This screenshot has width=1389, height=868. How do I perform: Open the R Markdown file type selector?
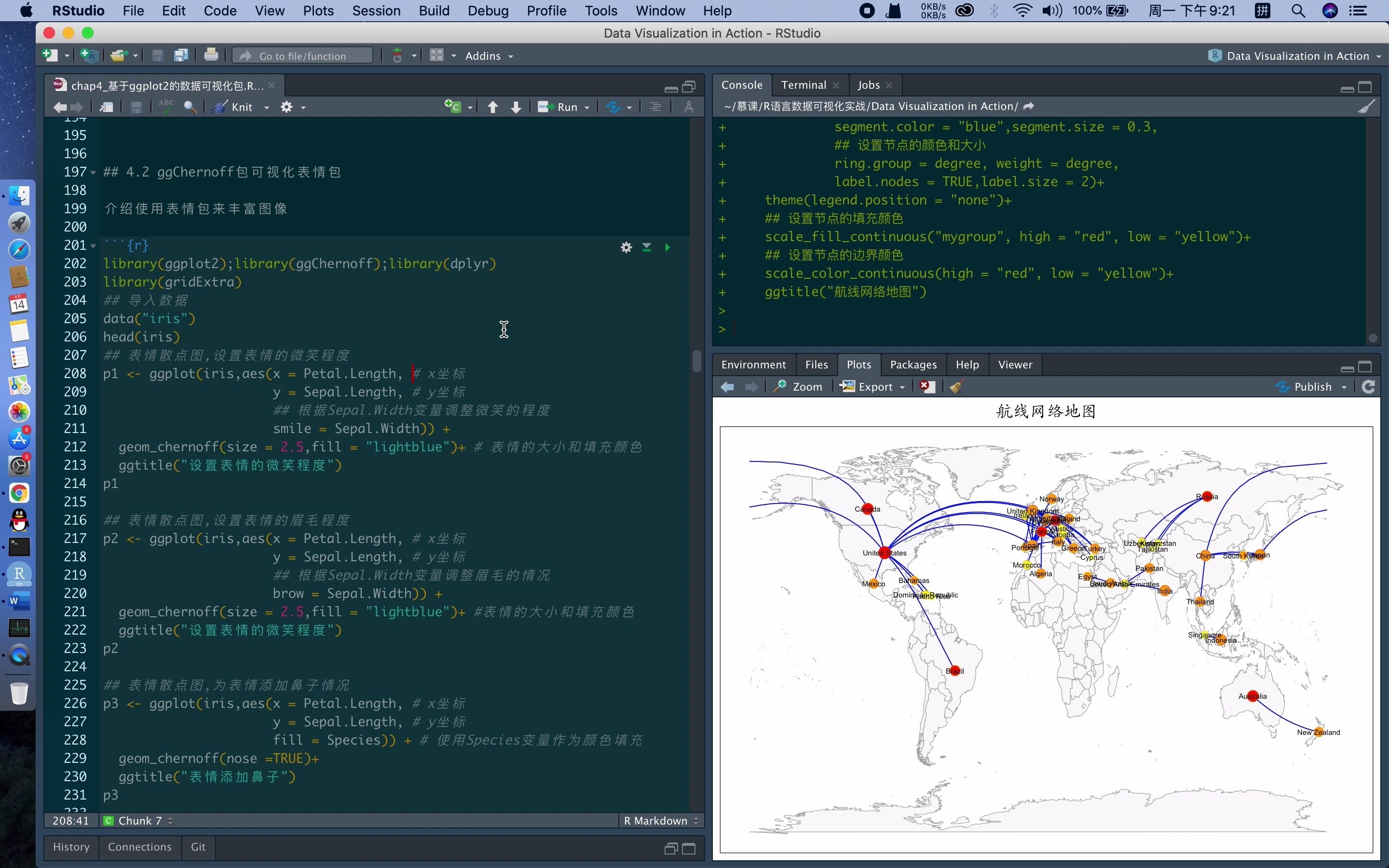point(661,821)
